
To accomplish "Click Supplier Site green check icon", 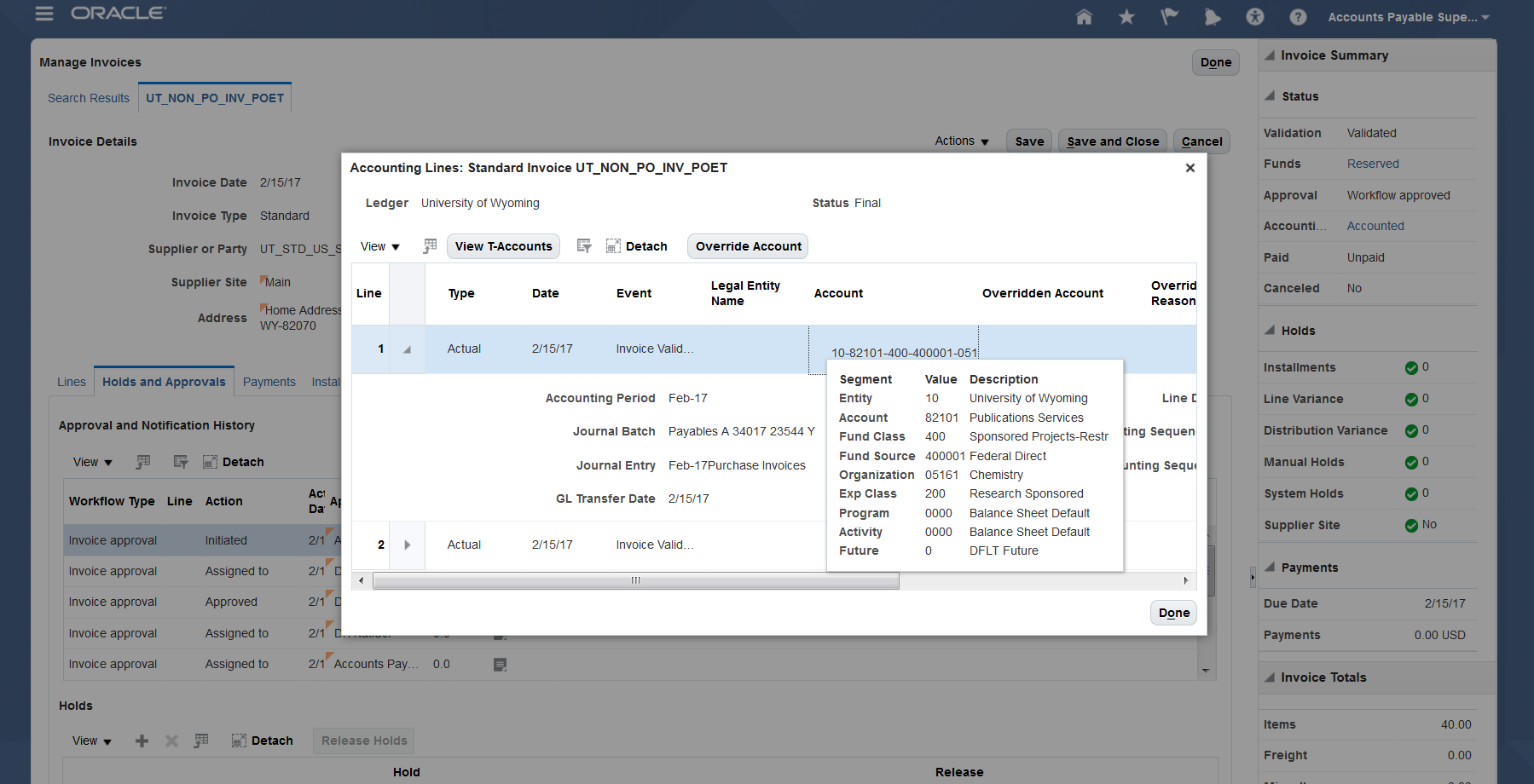I will (1411, 526).
